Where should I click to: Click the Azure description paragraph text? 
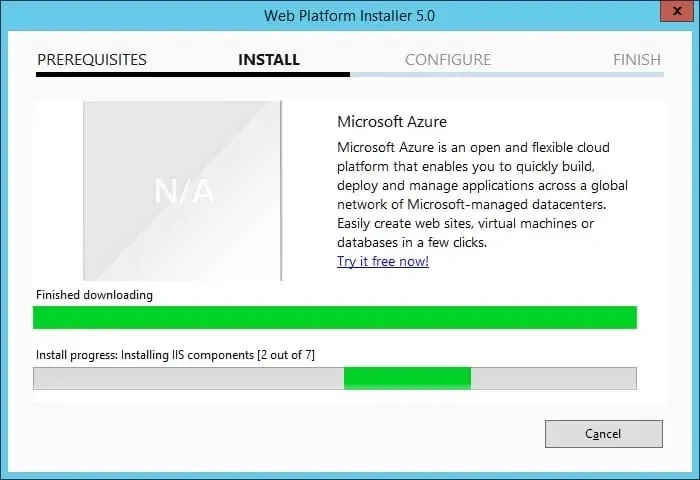482,195
